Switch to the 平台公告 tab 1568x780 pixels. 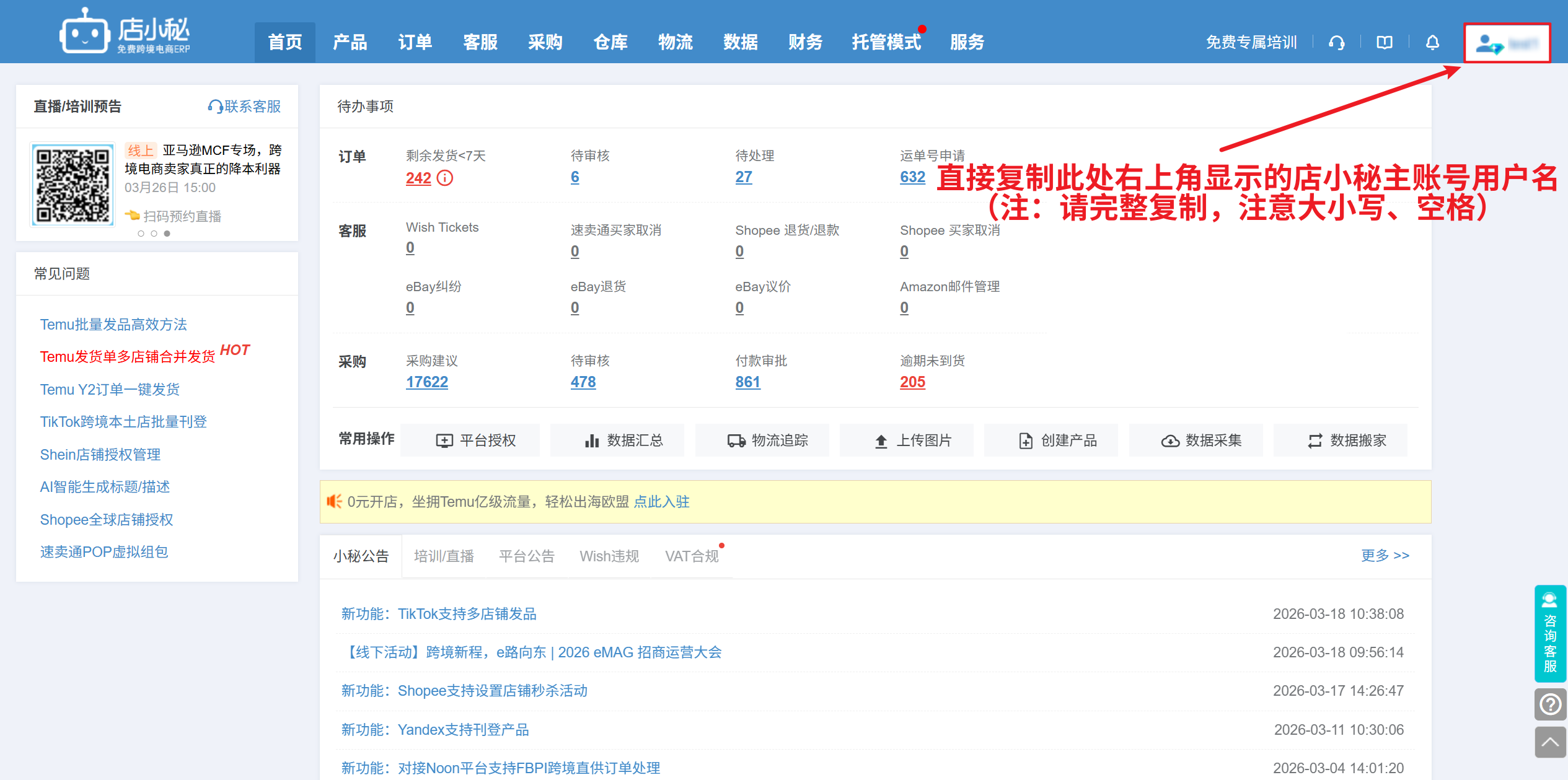pos(526,556)
